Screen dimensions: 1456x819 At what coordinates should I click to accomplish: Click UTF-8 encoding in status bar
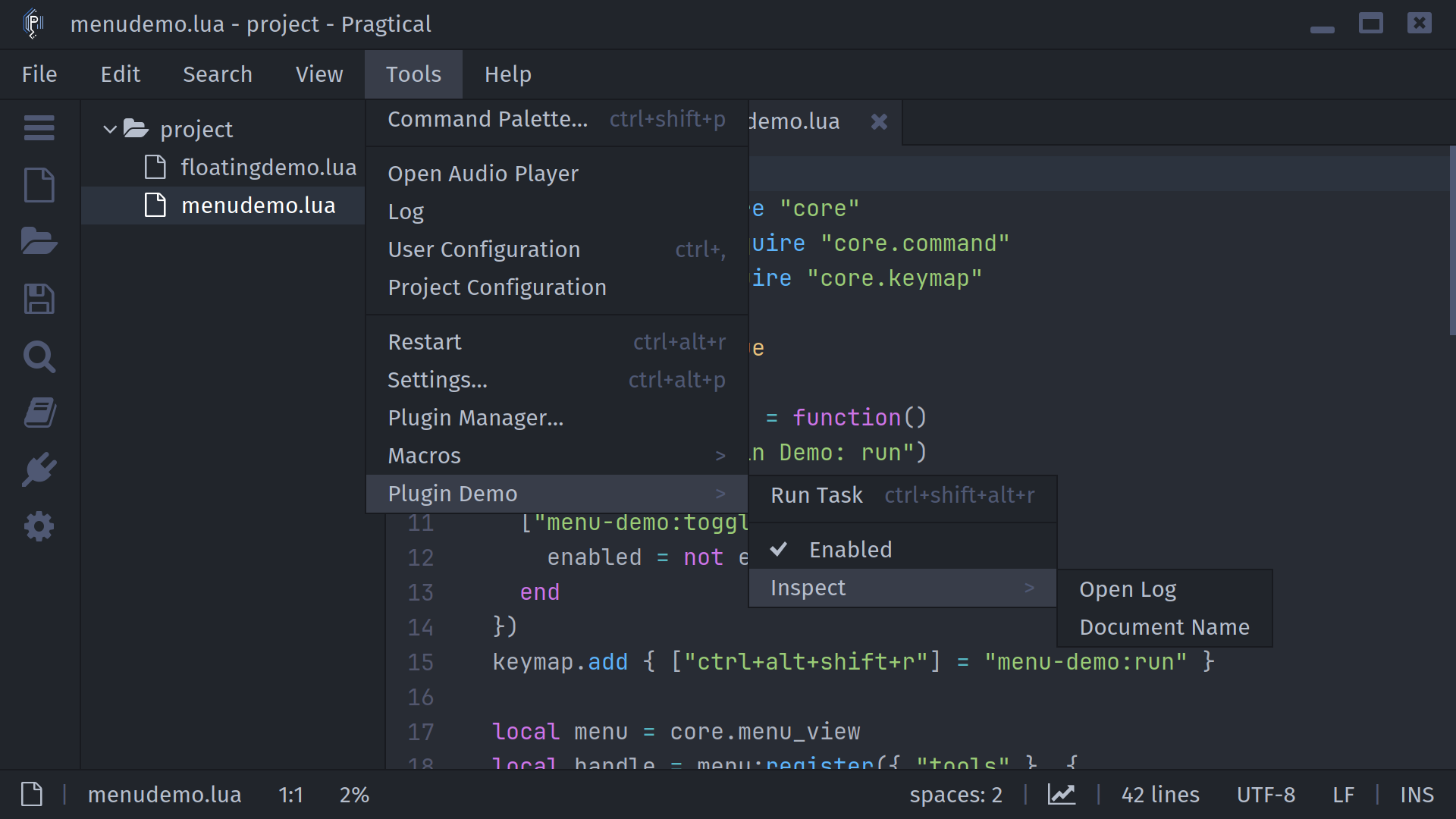coord(1266,795)
